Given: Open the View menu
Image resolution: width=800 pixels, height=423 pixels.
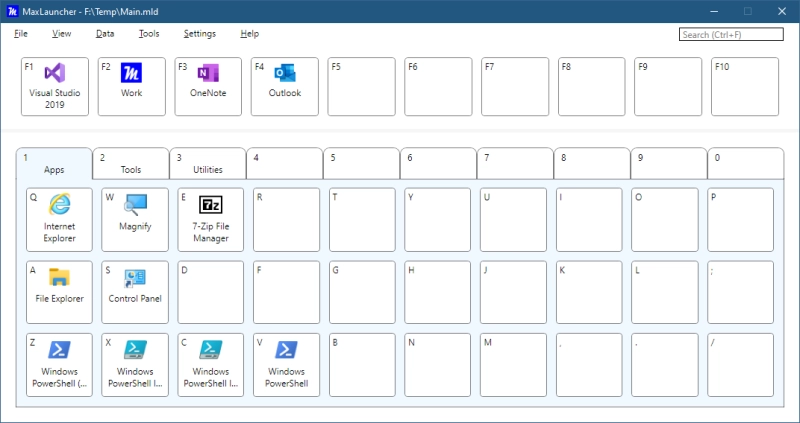Looking at the screenshot, I should pyautogui.click(x=62, y=34).
